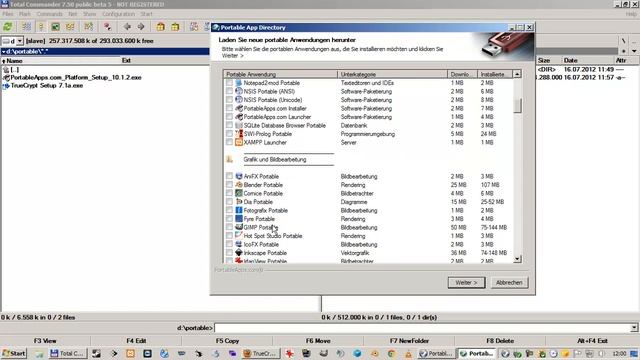Switch to the active Portab... taskbar button
640x360 pixels.
(x=476, y=353)
